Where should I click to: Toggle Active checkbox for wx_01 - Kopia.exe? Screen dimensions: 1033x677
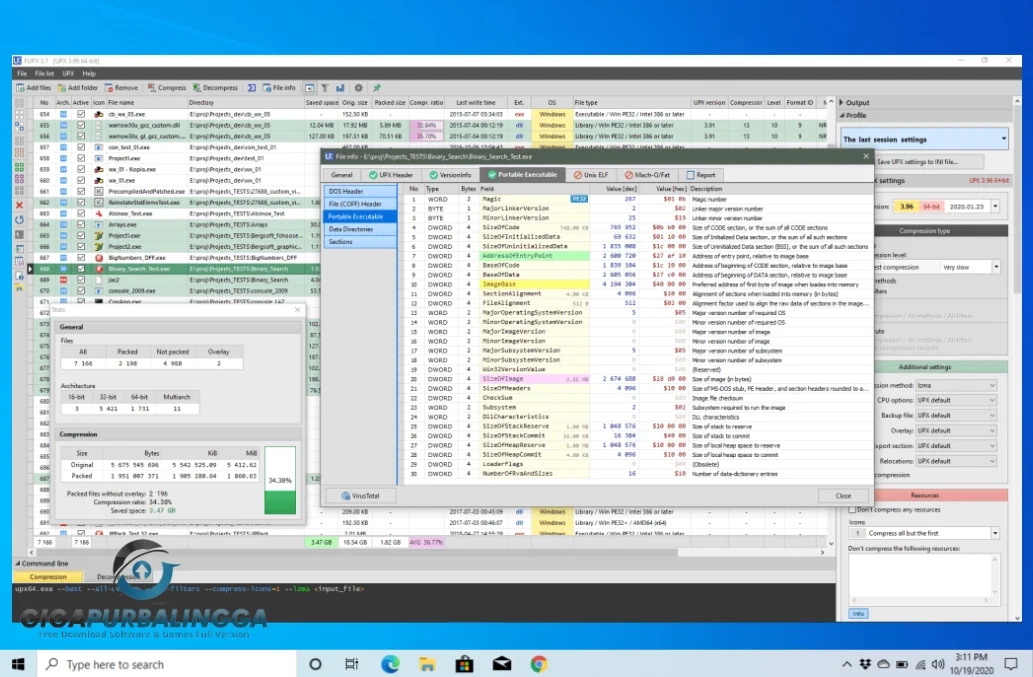(x=81, y=169)
